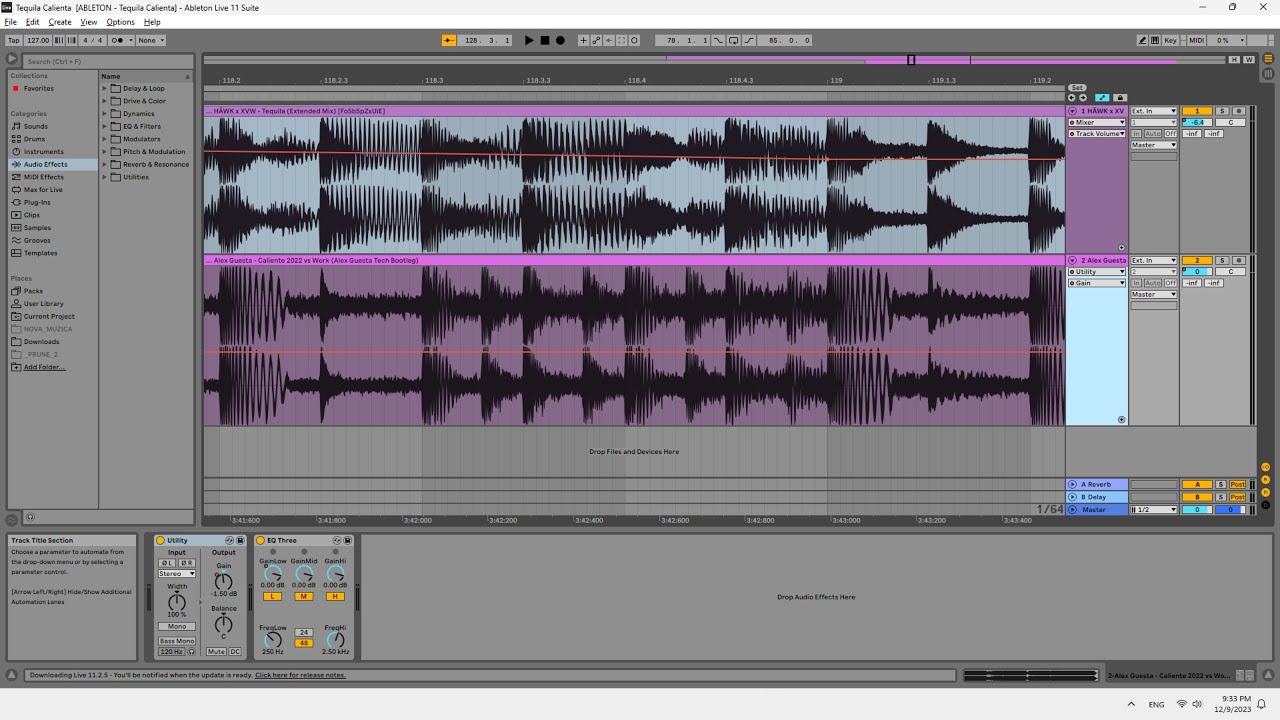Toggle the Follow playback icon
Viewport: 1280px width, 720px height.
tap(449, 40)
